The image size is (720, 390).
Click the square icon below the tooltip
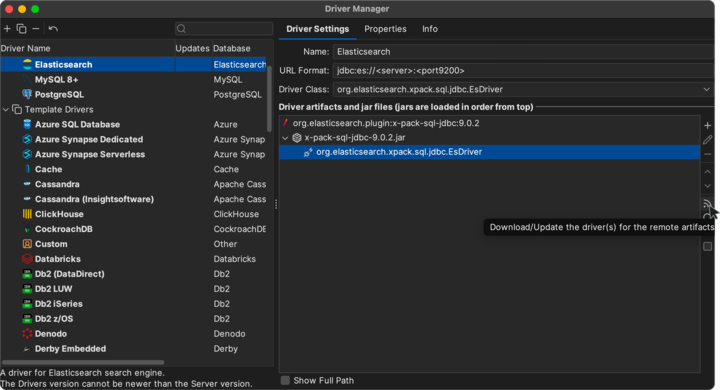point(708,247)
